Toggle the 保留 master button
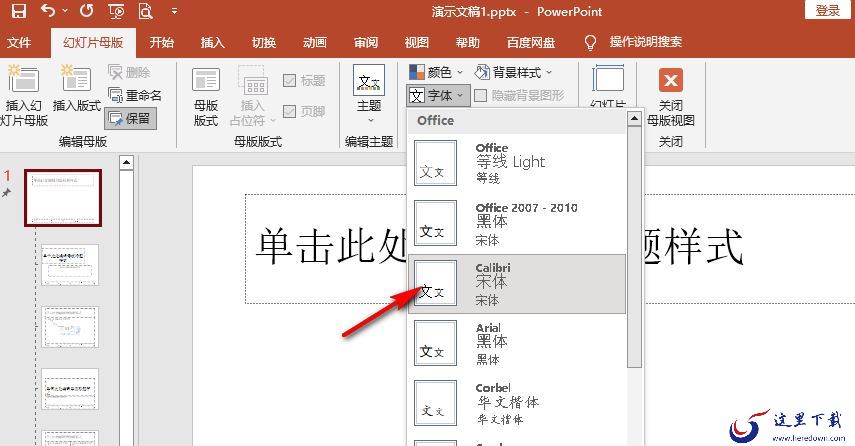This screenshot has width=855, height=446. coord(130,118)
